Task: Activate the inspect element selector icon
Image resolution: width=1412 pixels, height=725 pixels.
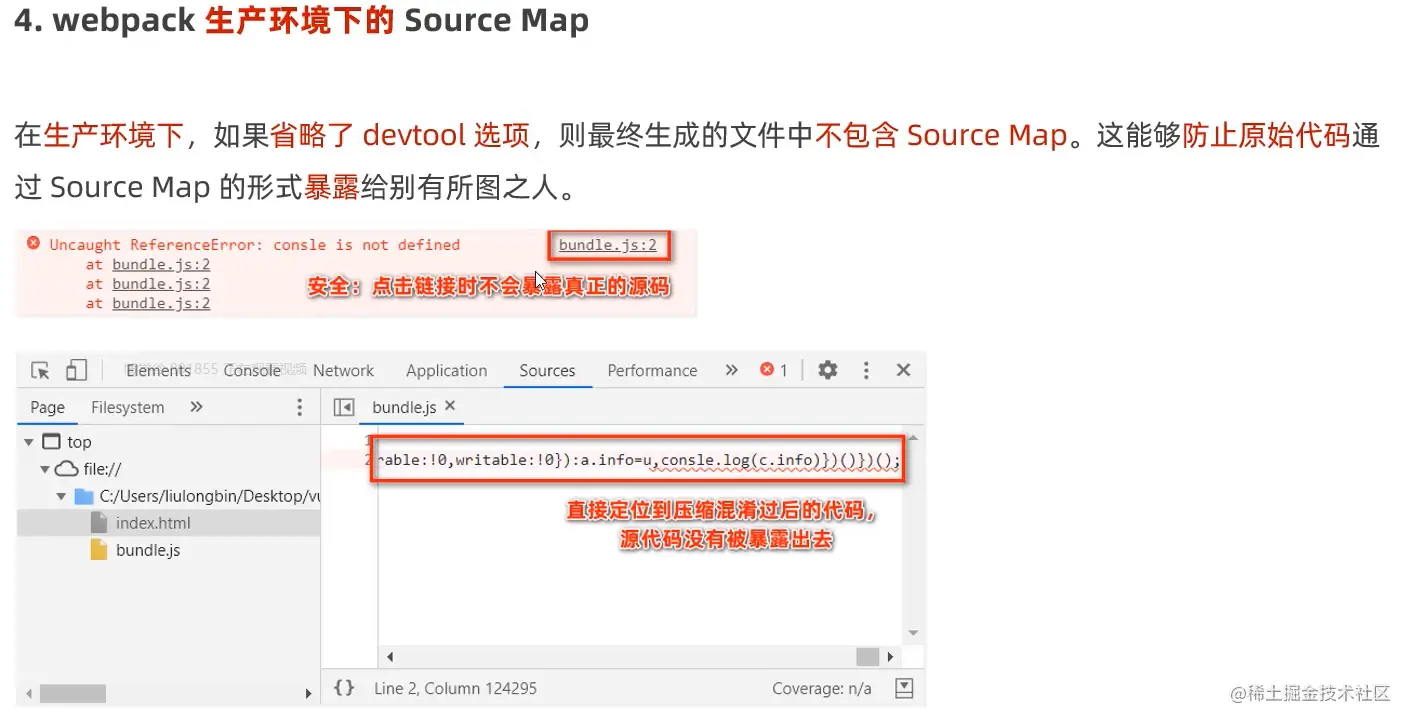Action: coord(40,371)
